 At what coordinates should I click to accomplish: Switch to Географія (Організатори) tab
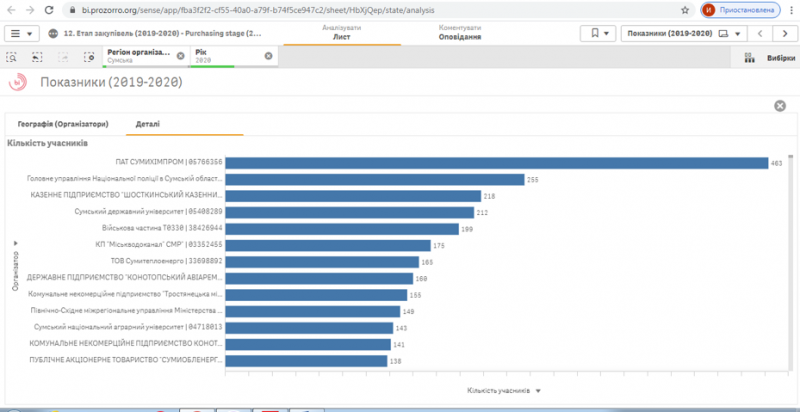pos(63,124)
